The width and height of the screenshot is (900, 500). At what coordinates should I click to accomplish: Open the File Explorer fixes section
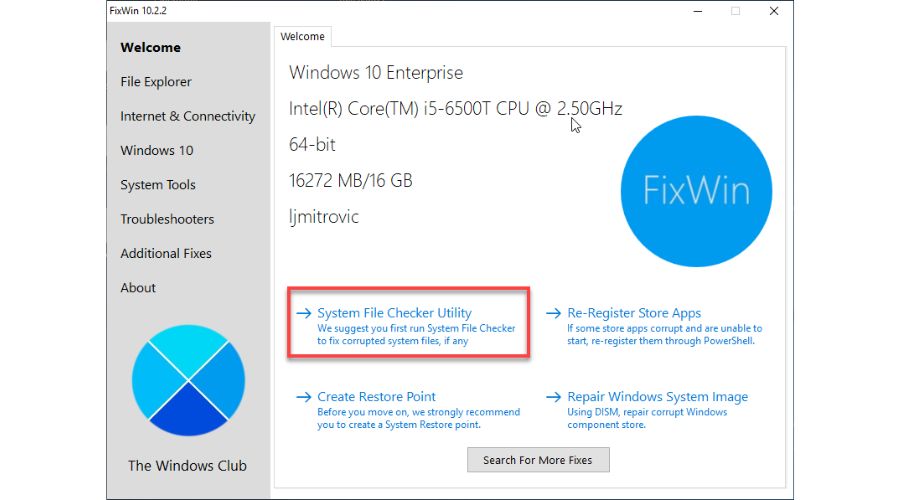tap(156, 82)
